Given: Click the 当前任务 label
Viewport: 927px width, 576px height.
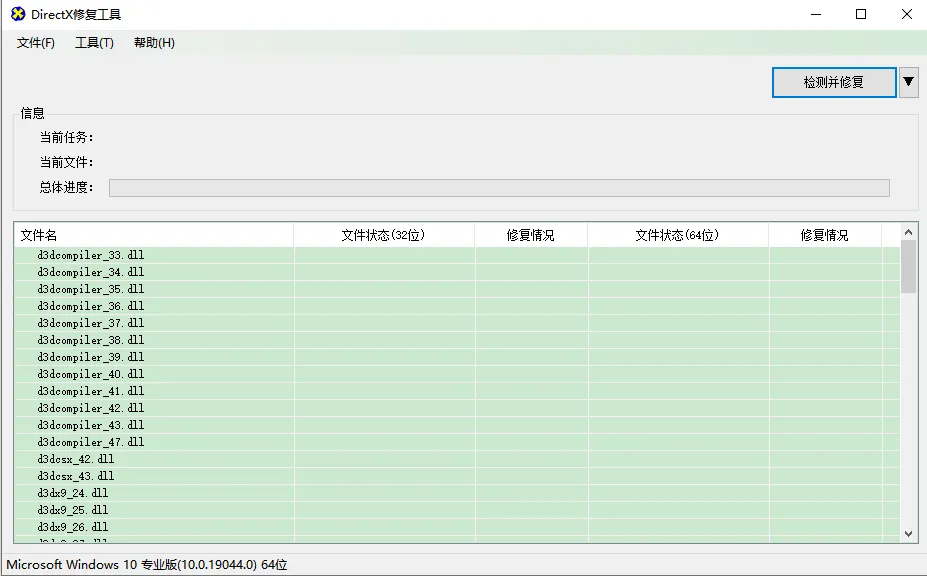Looking at the screenshot, I should click(x=66, y=138).
